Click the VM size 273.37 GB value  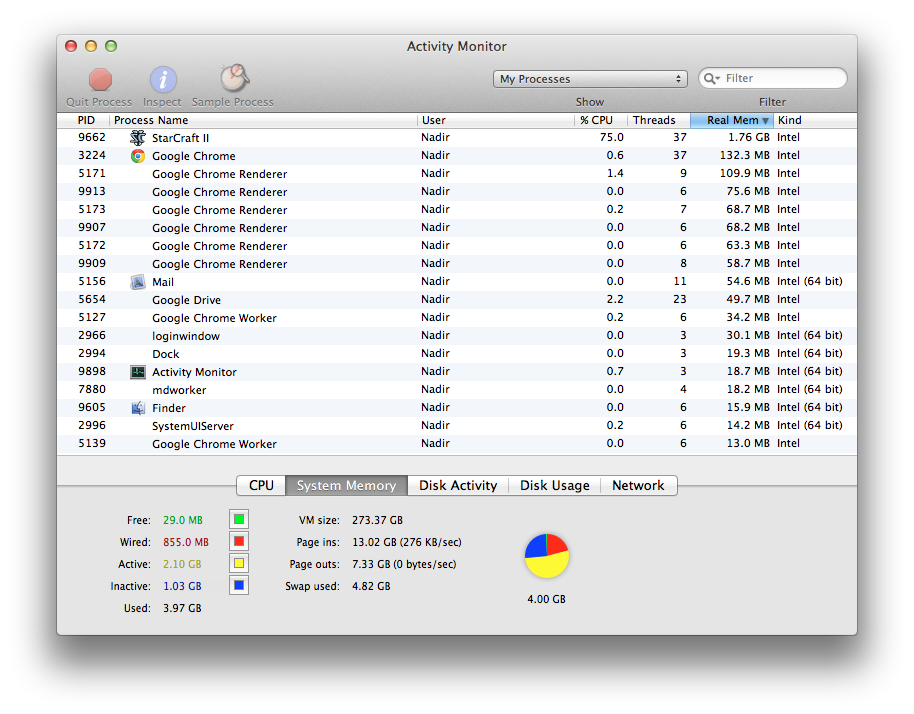pos(377,520)
